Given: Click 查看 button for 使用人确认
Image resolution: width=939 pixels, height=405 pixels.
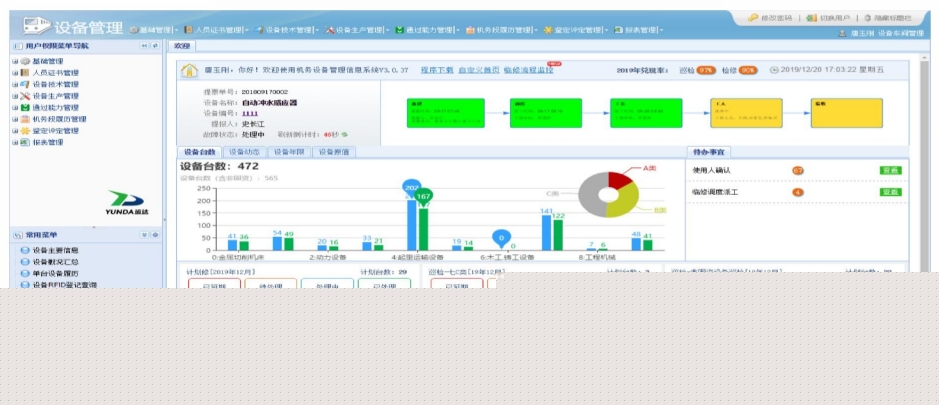Looking at the screenshot, I should [890, 171].
